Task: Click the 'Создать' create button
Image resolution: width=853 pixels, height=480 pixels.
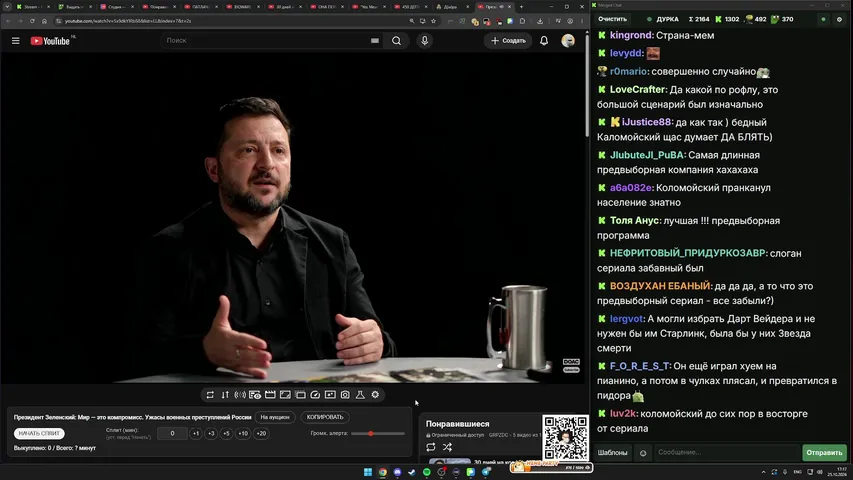Action: pos(508,41)
